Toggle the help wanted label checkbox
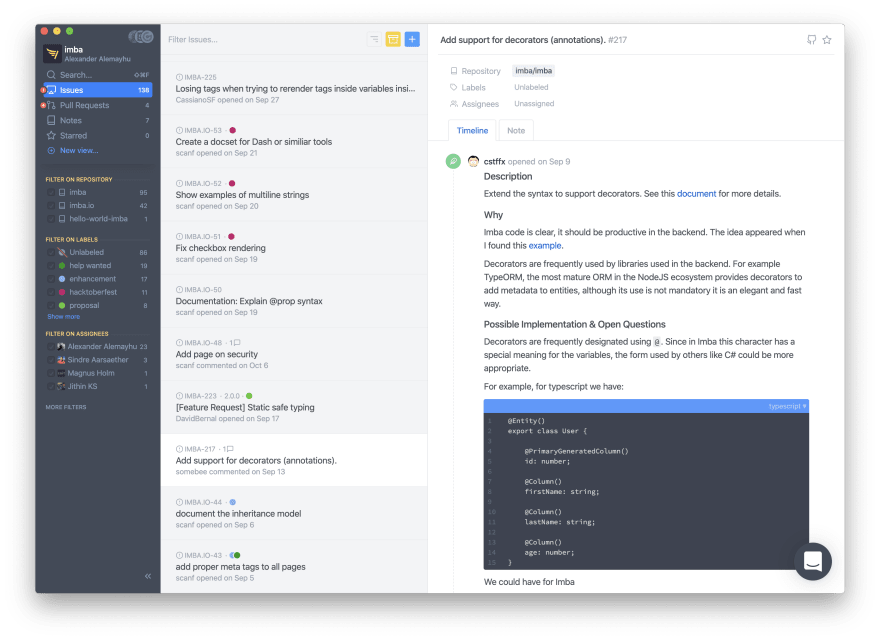The height and width of the screenshot is (640, 880). click(x=51, y=266)
